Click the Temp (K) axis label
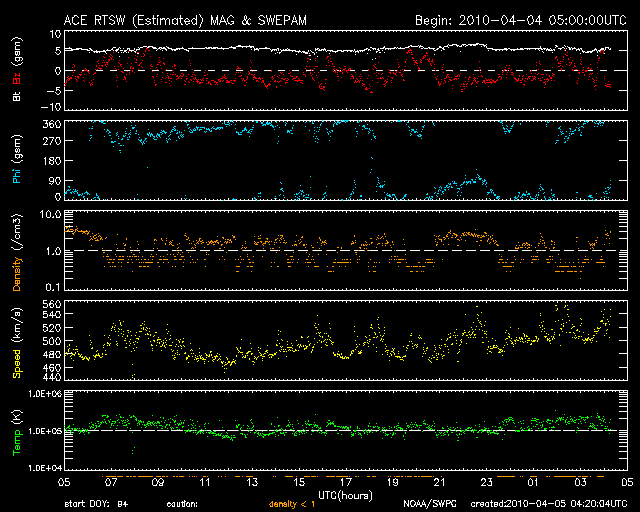Viewport: 640px width, 512px height. pyautogui.click(x=16, y=430)
